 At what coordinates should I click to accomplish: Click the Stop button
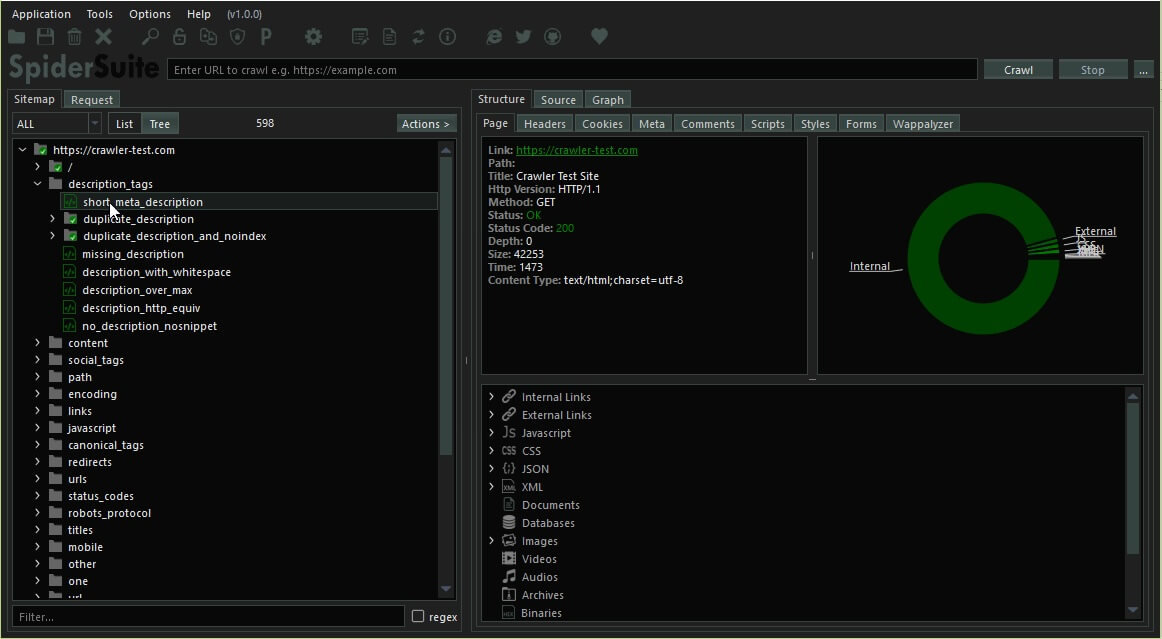[1092, 70]
